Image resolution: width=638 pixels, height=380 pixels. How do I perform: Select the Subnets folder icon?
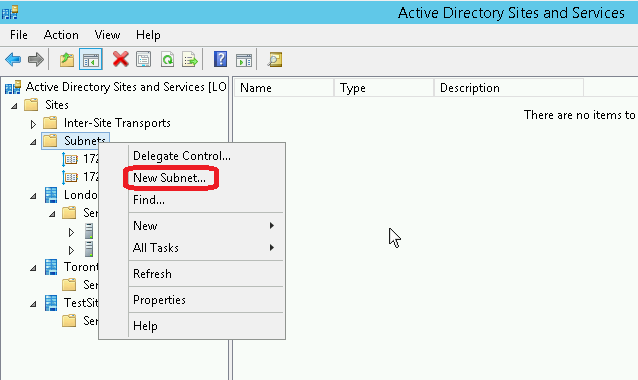tap(50, 141)
